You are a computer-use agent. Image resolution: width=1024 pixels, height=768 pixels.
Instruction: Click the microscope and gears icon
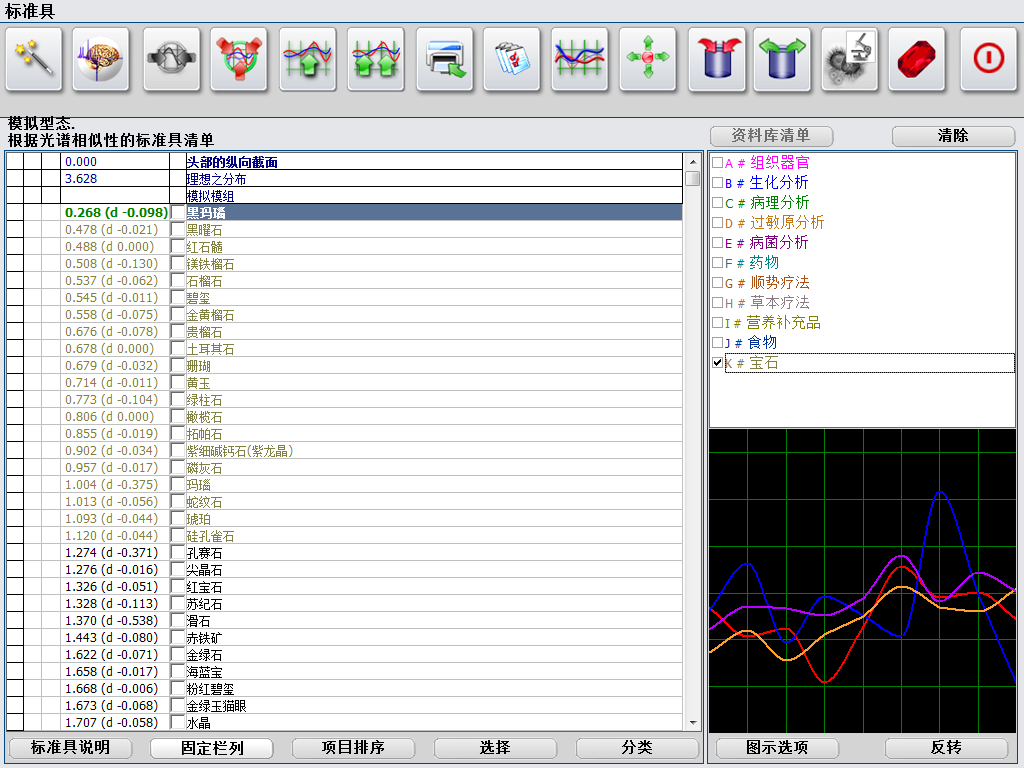850,59
